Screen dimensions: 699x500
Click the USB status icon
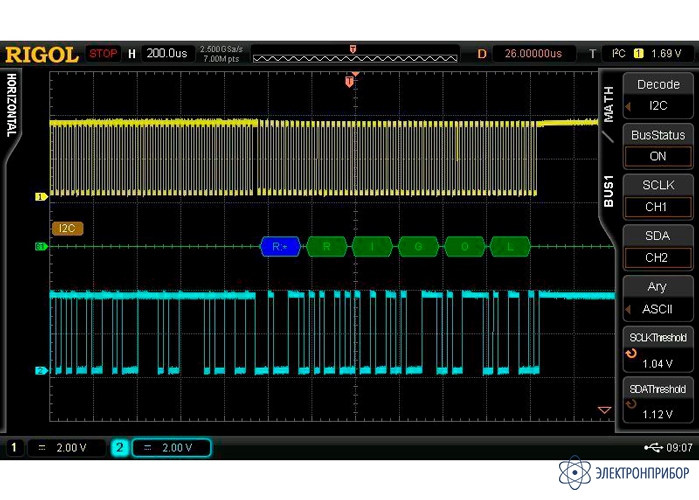click(653, 447)
